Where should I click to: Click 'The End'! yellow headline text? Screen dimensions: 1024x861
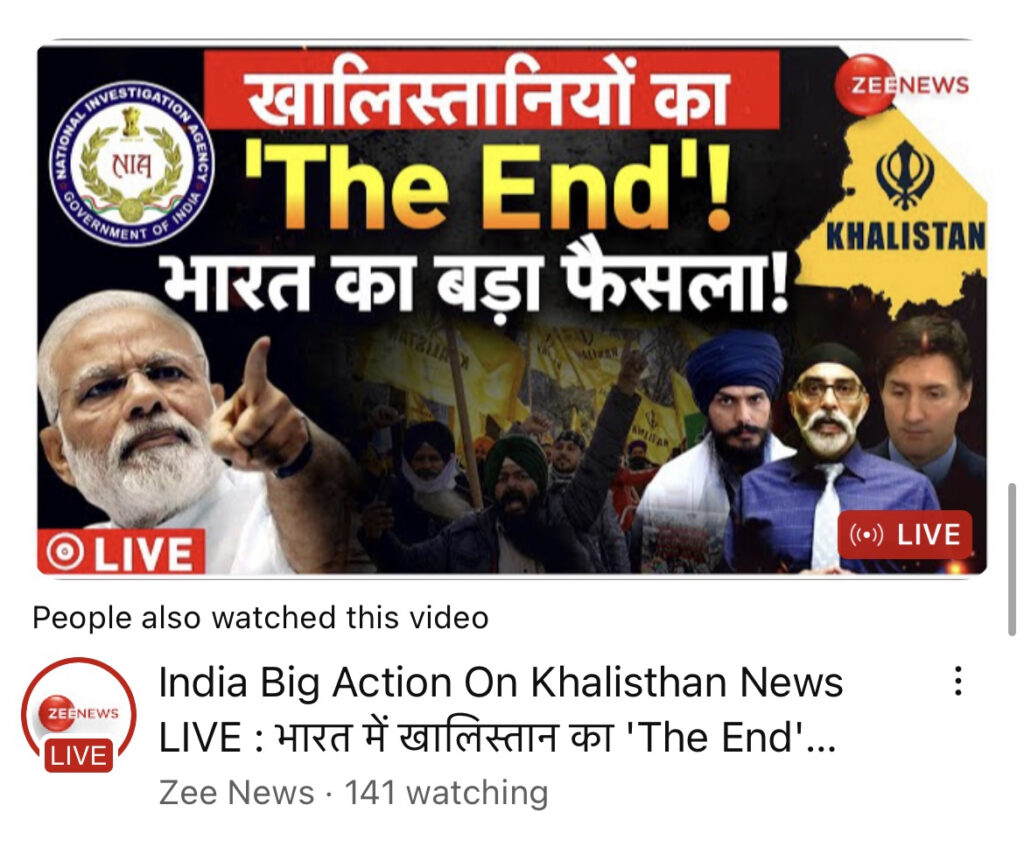click(x=488, y=187)
